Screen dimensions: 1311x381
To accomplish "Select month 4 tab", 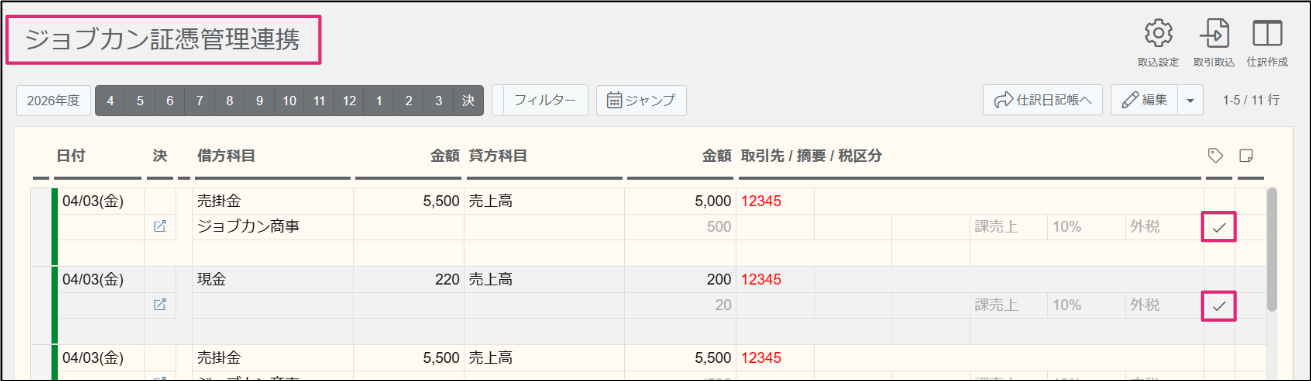I will tap(110, 100).
